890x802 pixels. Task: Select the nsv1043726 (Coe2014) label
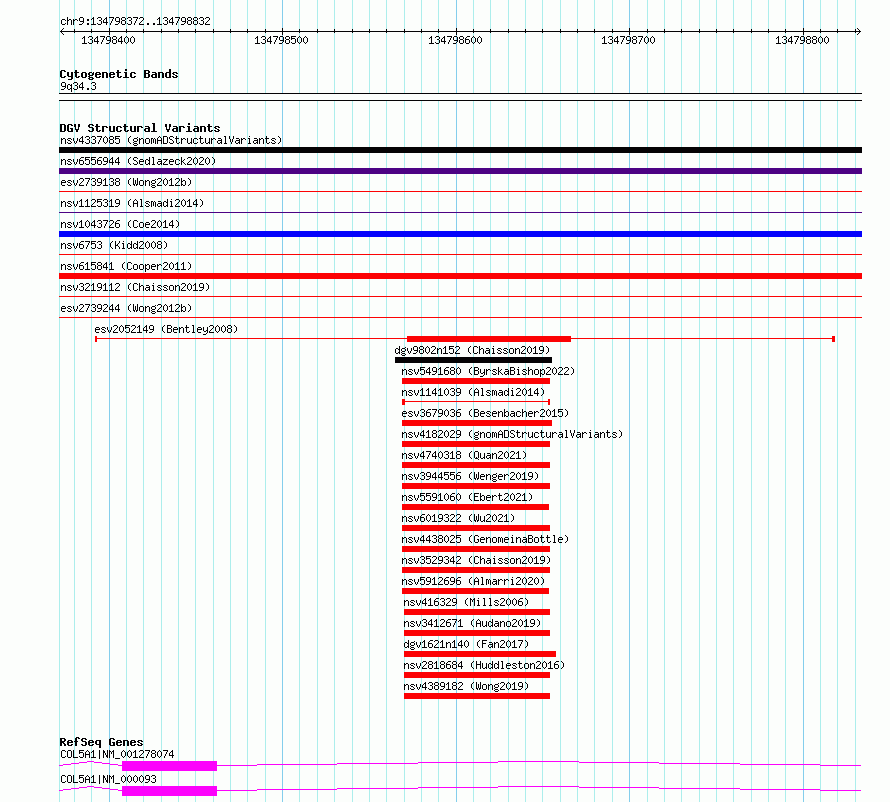tap(120, 224)
